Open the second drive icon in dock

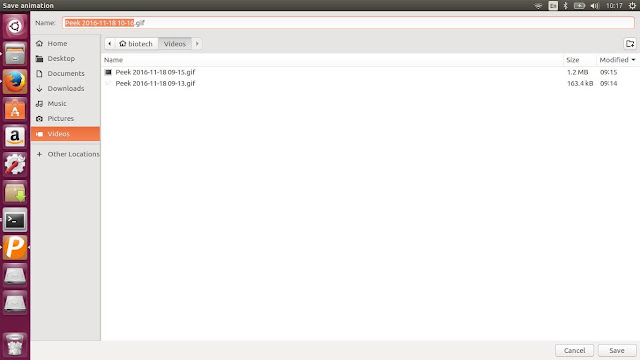tap(15, 303)
